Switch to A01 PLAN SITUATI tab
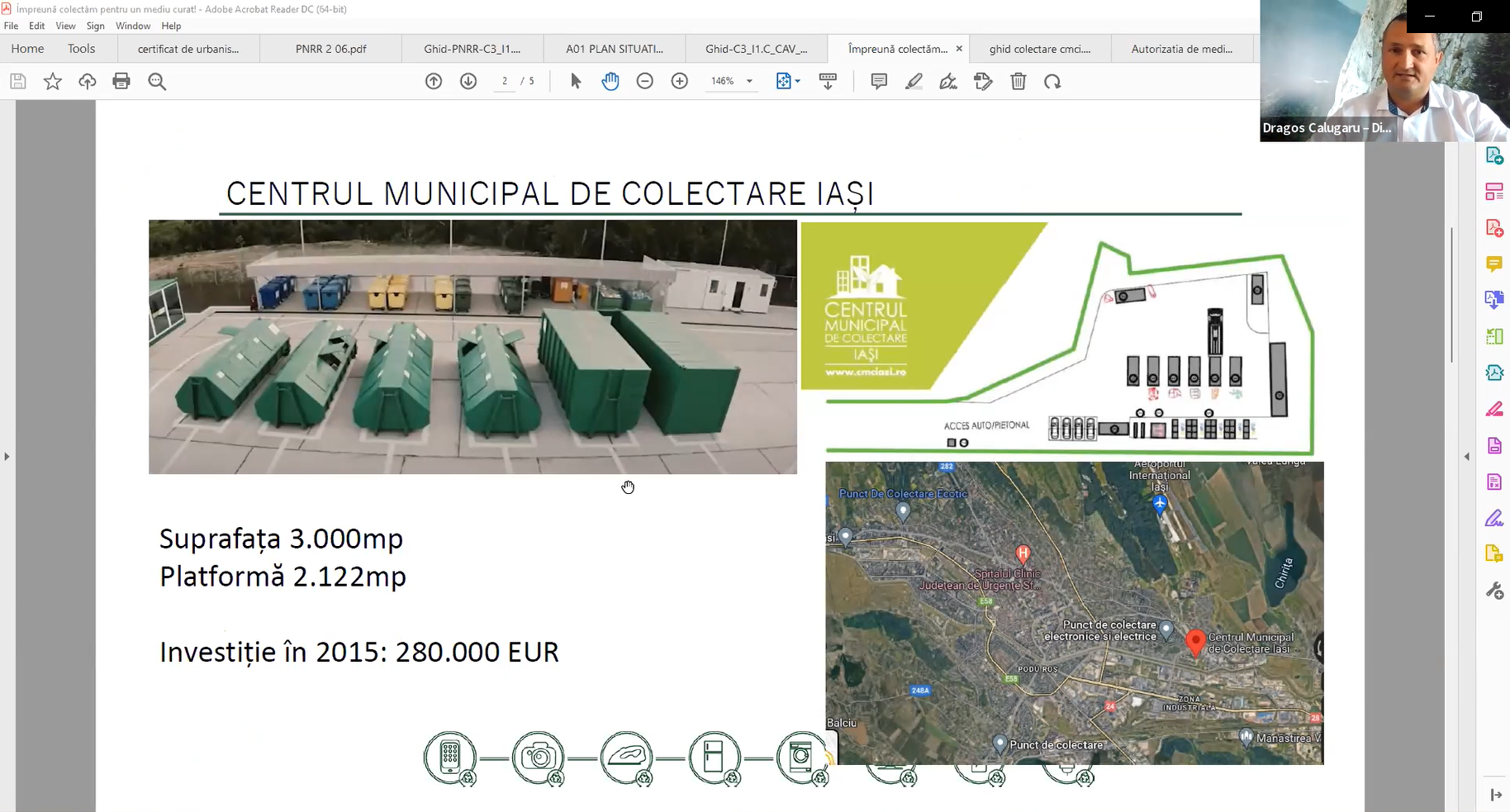The width and height of the screenshot is (1510, 812). point(615,49)
